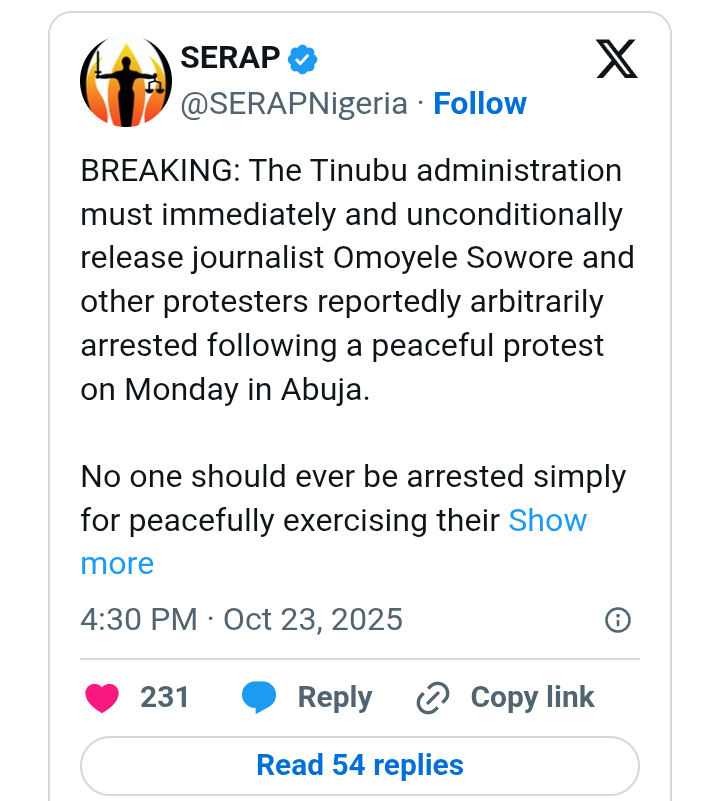The image size is (720, 801).
Task: Click the blue verified badge beside SERAP
Action: coord(302,60)
